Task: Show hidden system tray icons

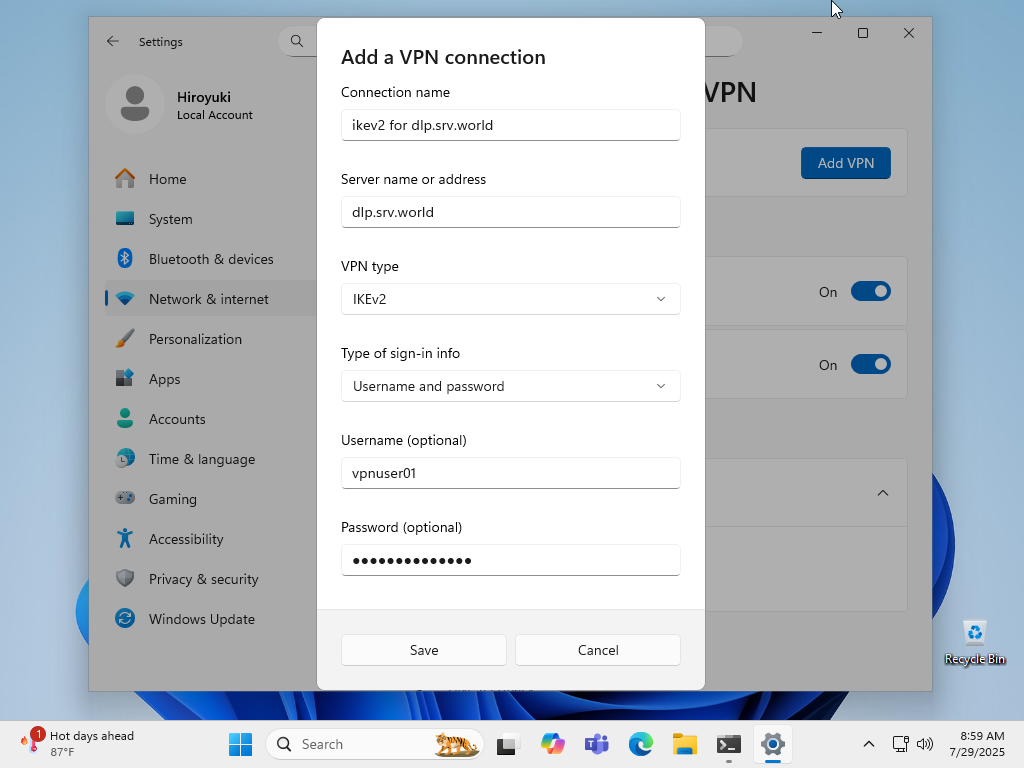Action: click(x=869, y=744)
